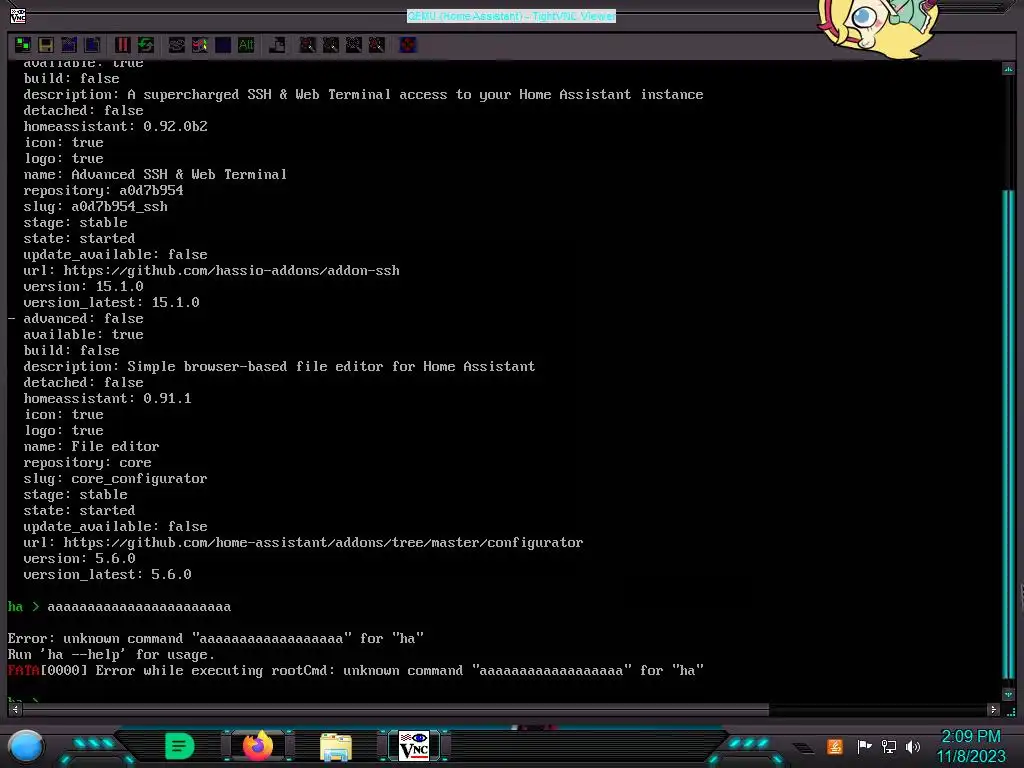Click the "Run 'ha --help' for usage." line
The image size is (1024, 768).
point(111,654)
